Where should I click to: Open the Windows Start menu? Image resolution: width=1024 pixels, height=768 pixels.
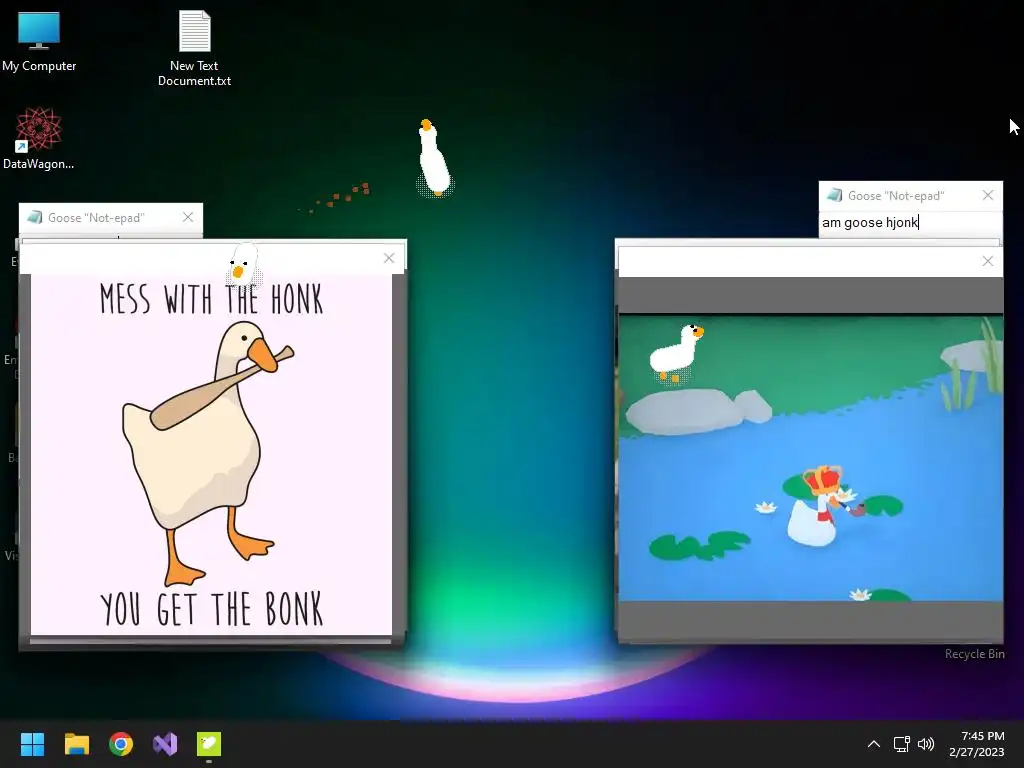[x=32, y=744]
